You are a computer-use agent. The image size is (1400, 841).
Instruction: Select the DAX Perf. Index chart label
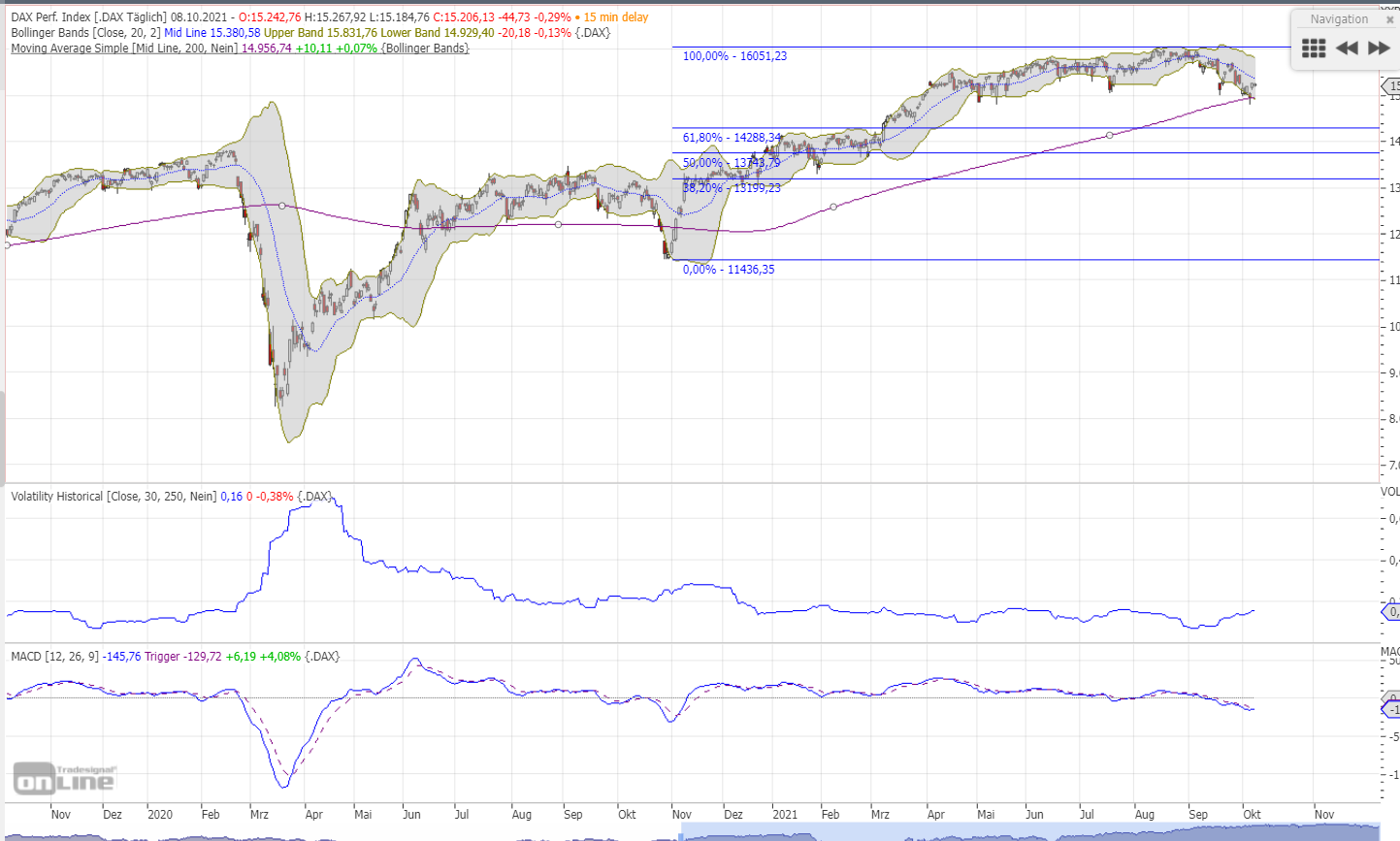click(87, 17)
